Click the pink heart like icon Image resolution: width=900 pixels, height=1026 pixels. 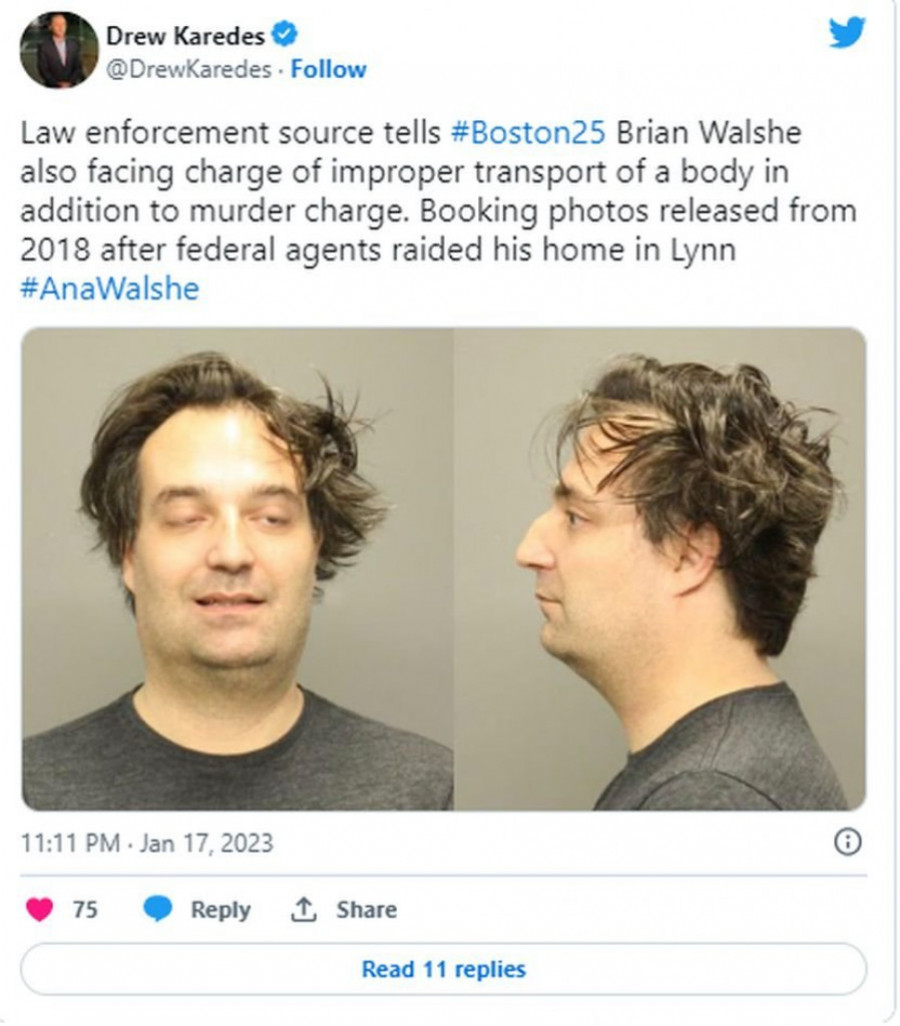(39, 909)
